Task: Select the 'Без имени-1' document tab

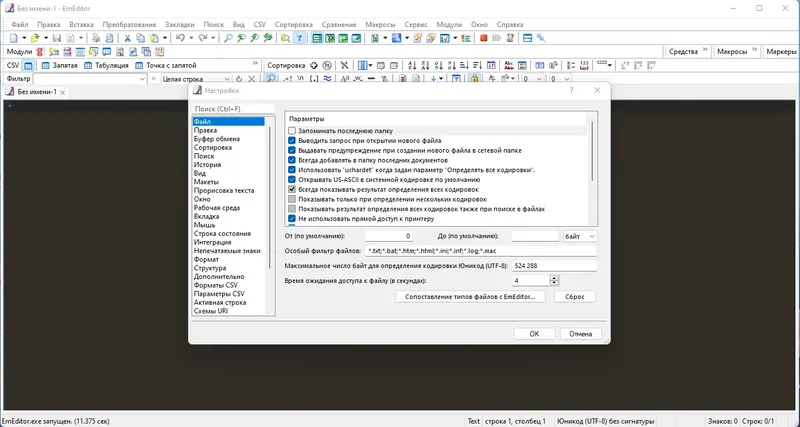Action: pos(35,92)
